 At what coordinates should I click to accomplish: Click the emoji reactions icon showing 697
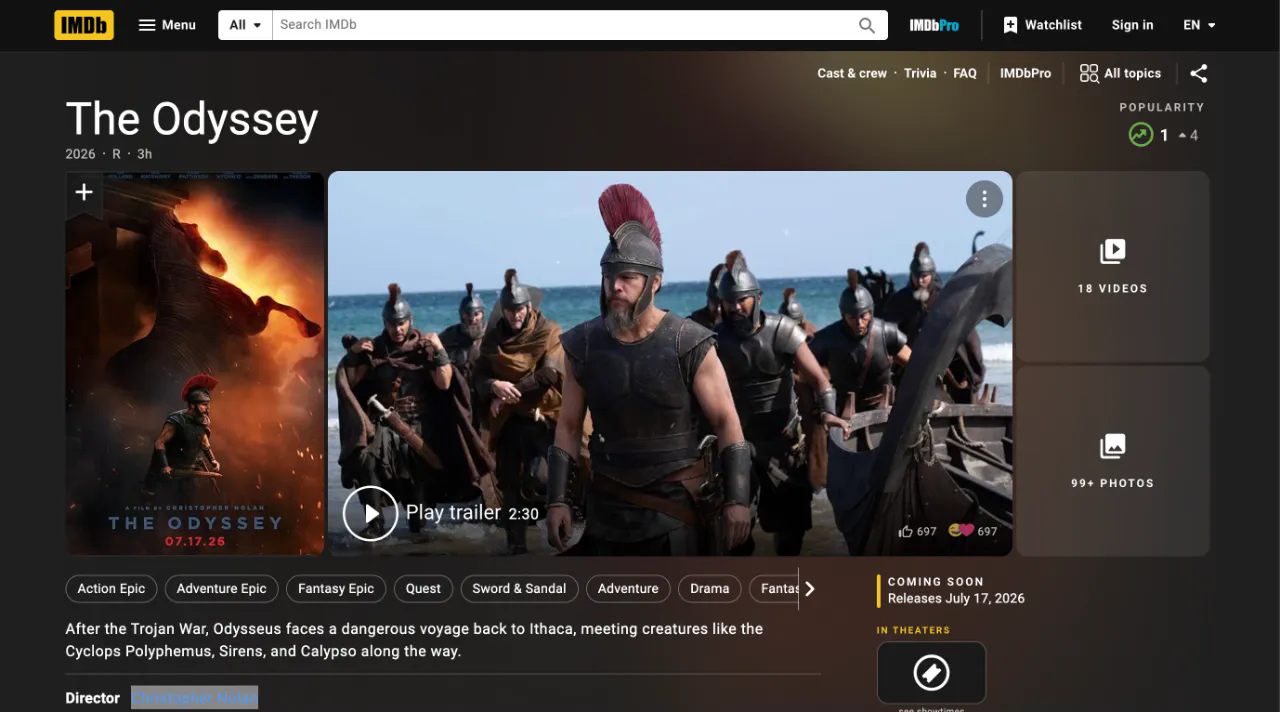pos(961,531)
